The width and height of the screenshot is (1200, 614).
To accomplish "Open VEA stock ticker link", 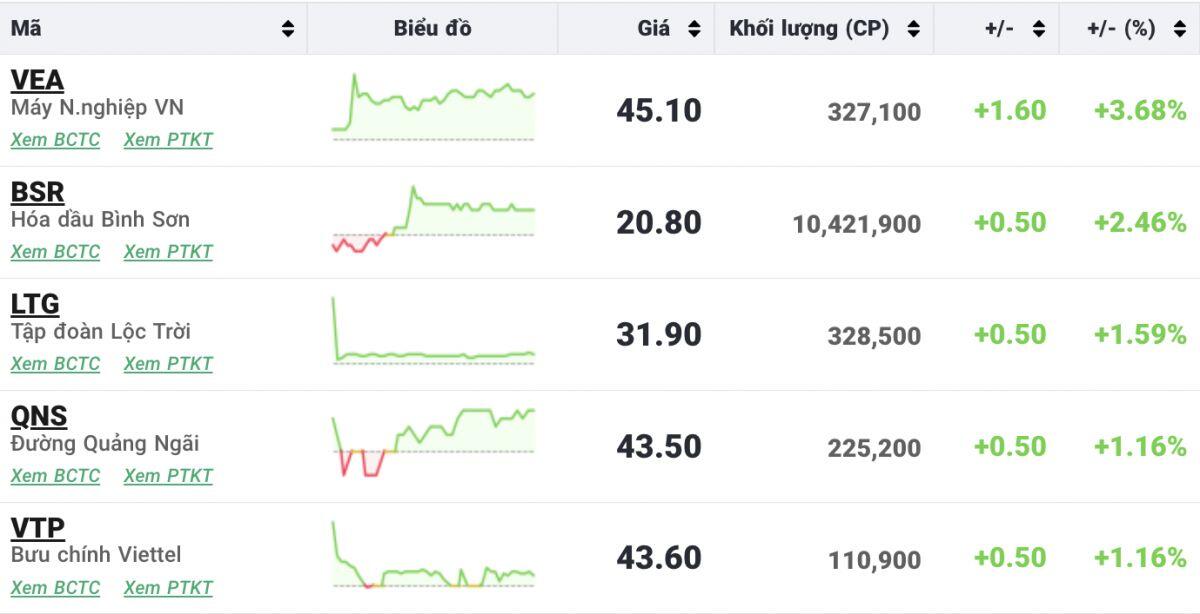I will pos(37,80).
